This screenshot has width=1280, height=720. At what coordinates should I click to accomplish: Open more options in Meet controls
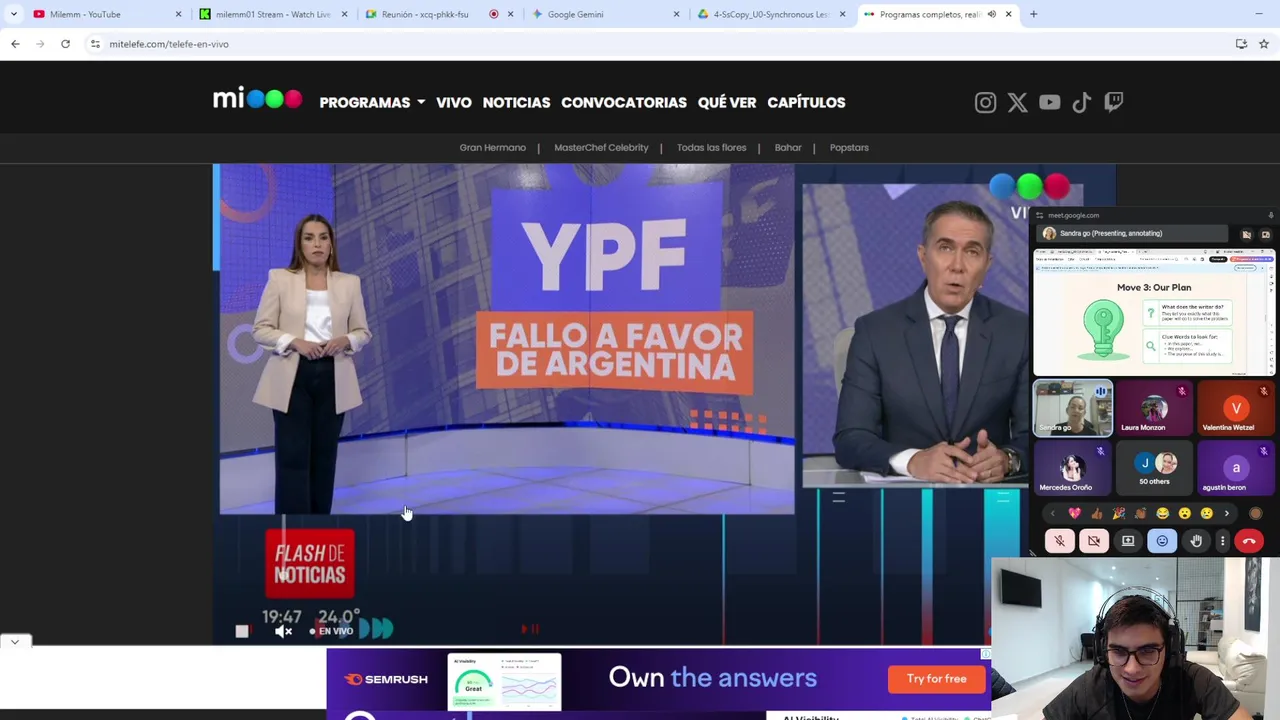(x=1222, y=541)
